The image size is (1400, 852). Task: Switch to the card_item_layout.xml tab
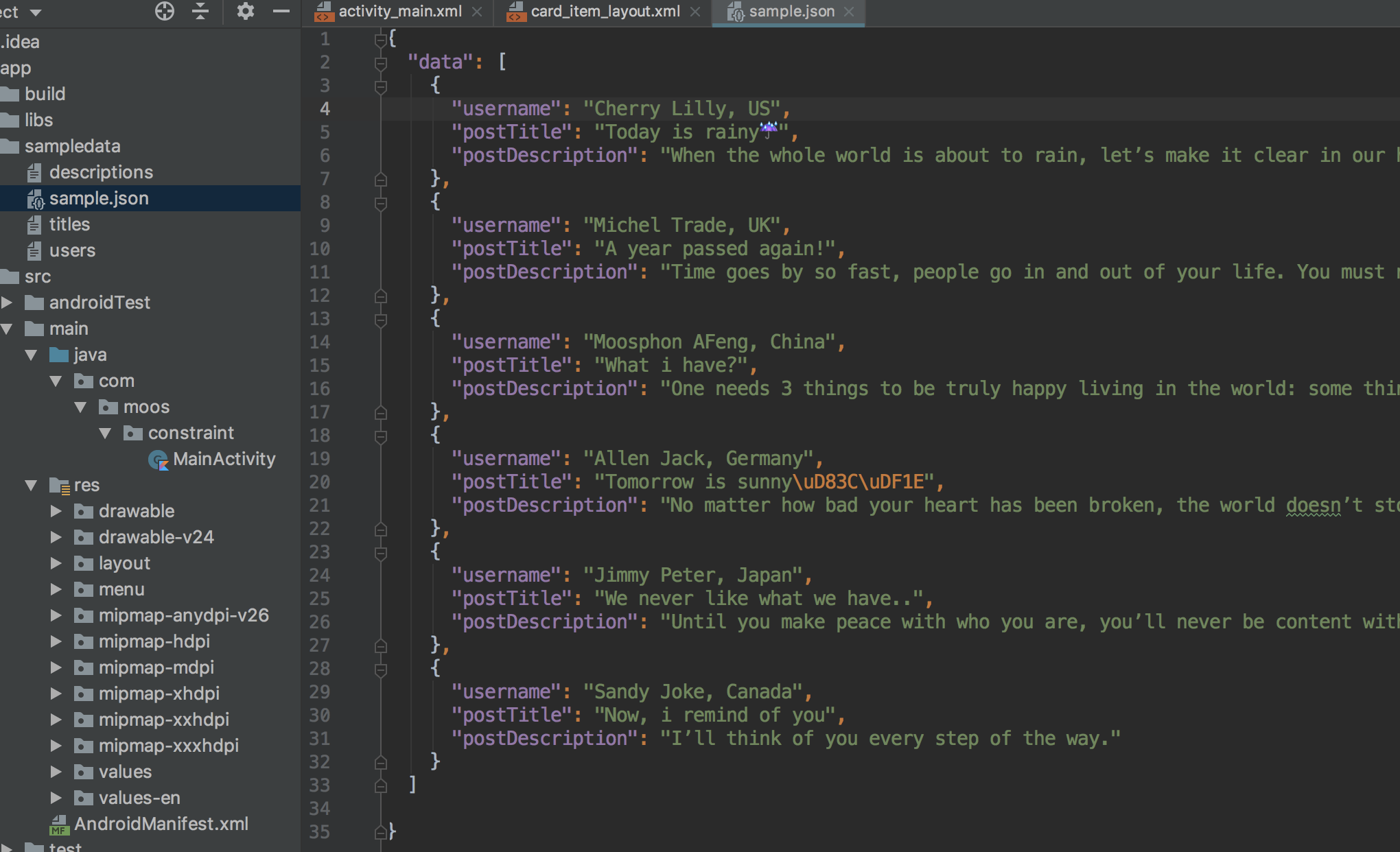(605, 12)
